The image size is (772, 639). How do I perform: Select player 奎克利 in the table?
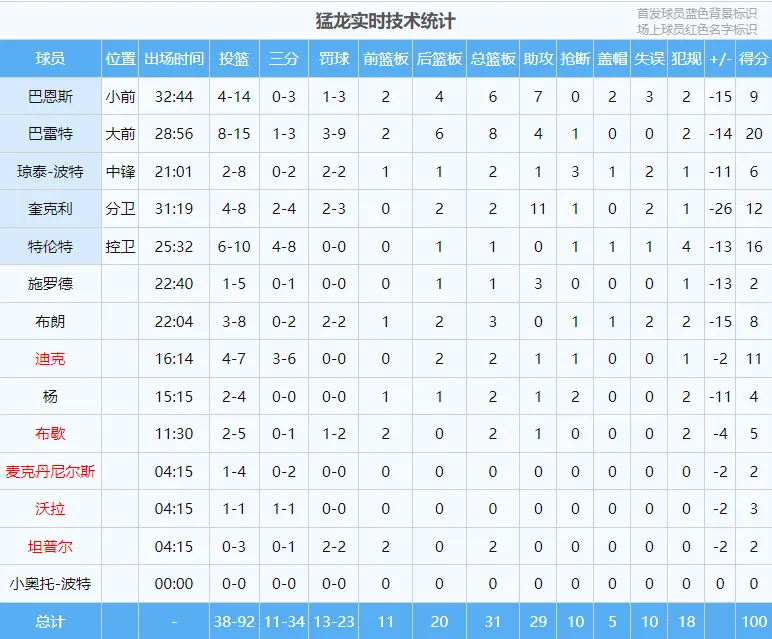pyautogui.click(x=50, y=209)
